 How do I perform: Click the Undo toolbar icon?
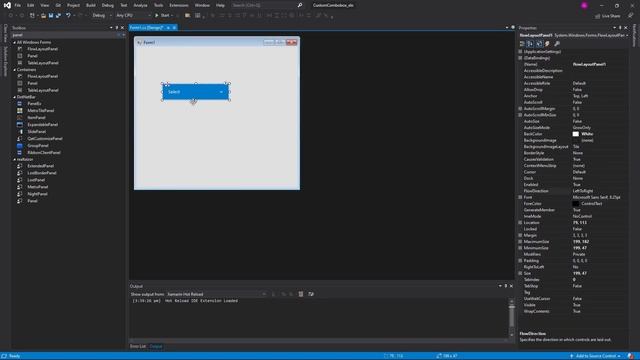pyautogui.click(x=68, y=16)
